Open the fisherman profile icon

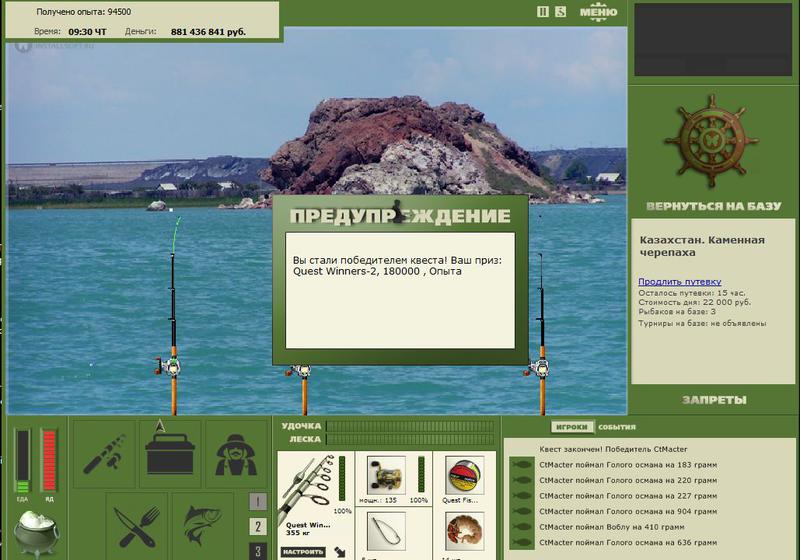(236, 454)
